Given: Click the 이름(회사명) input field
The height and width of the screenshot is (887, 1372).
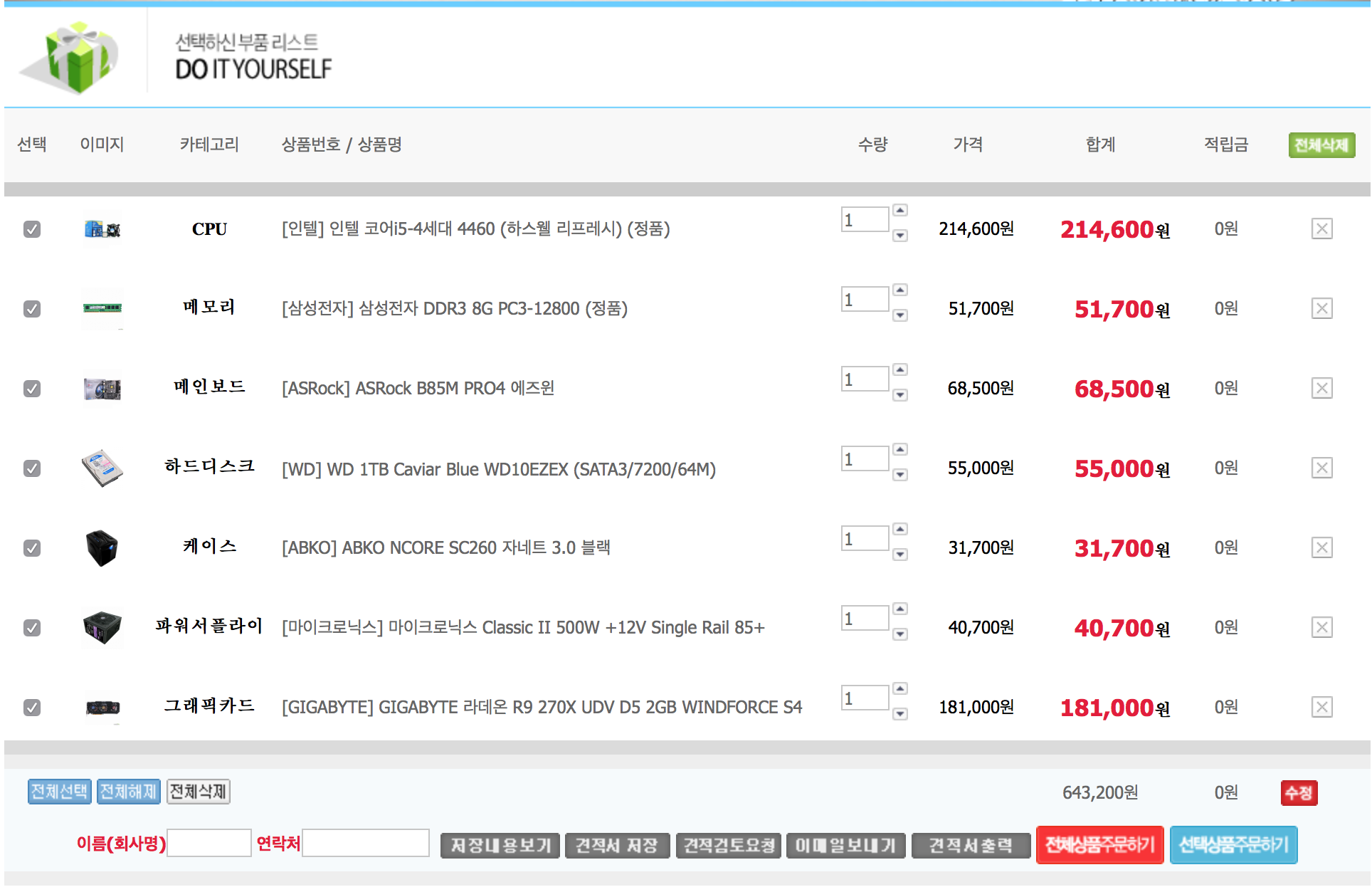Looking at the screenshot, I should [x=209, y=844].
